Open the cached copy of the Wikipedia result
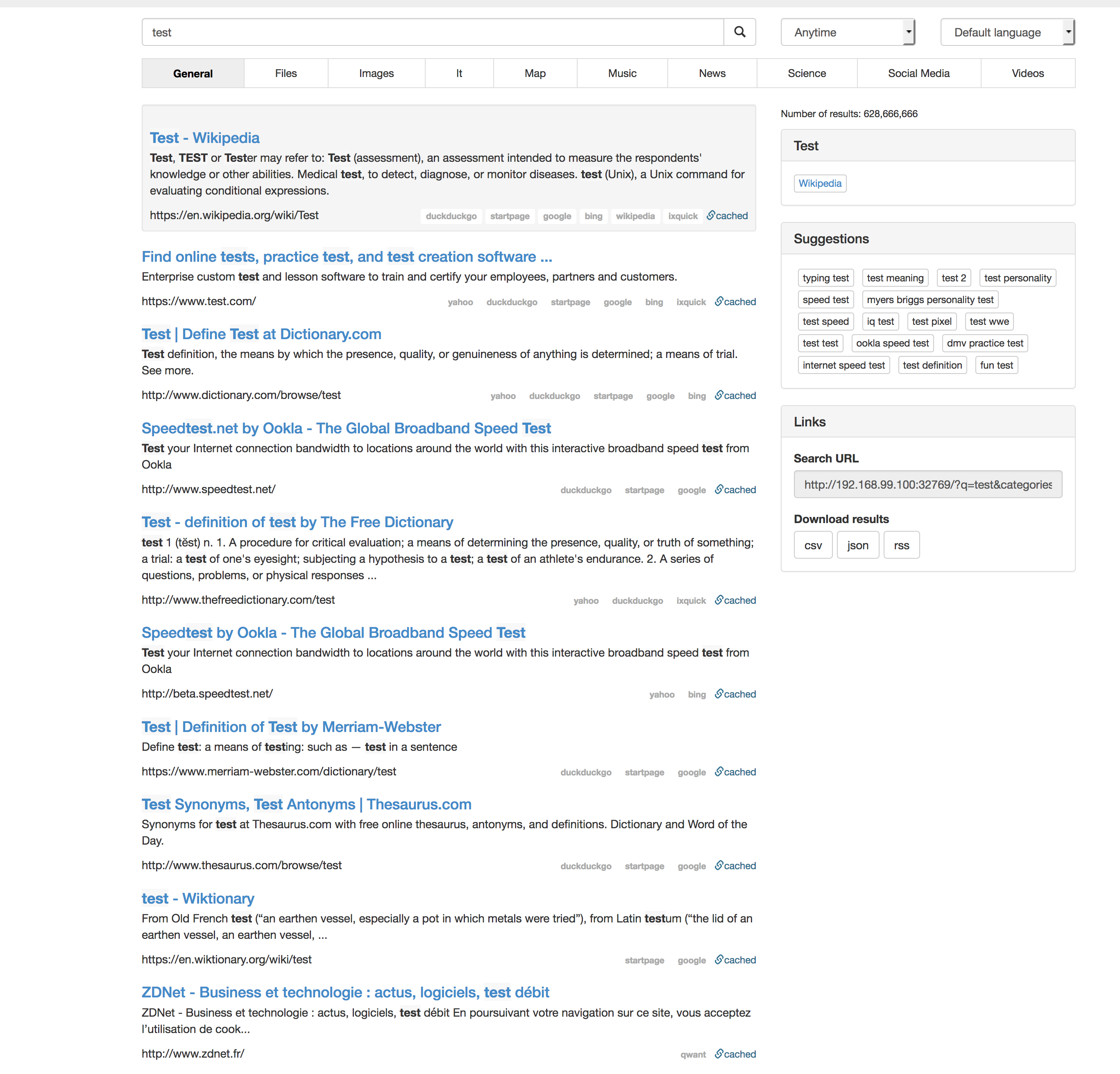This screenshot has width=1120, height=1074. 727,216
